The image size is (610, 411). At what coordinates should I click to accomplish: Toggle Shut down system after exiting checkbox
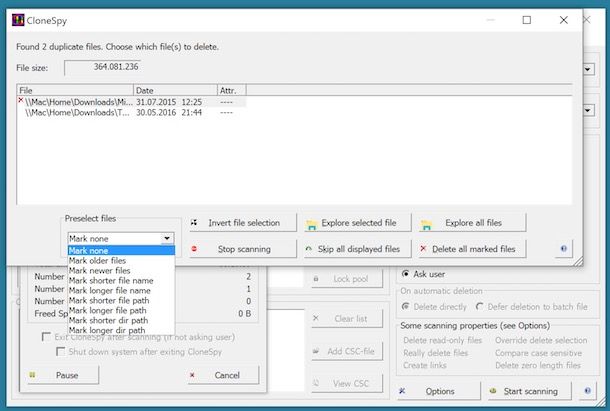click(x=60, y=352)
